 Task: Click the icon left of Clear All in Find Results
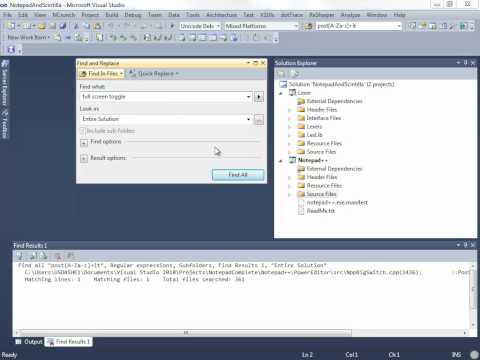[44, 256]
